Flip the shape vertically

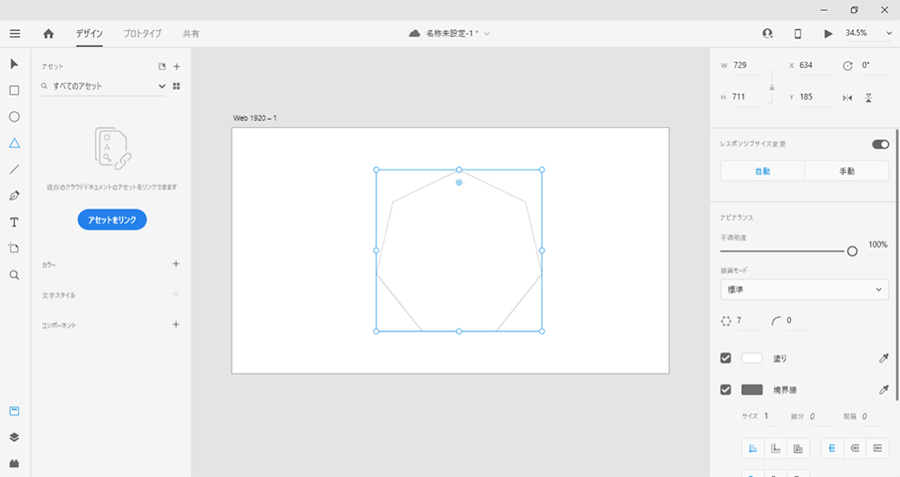click(868, 98)
